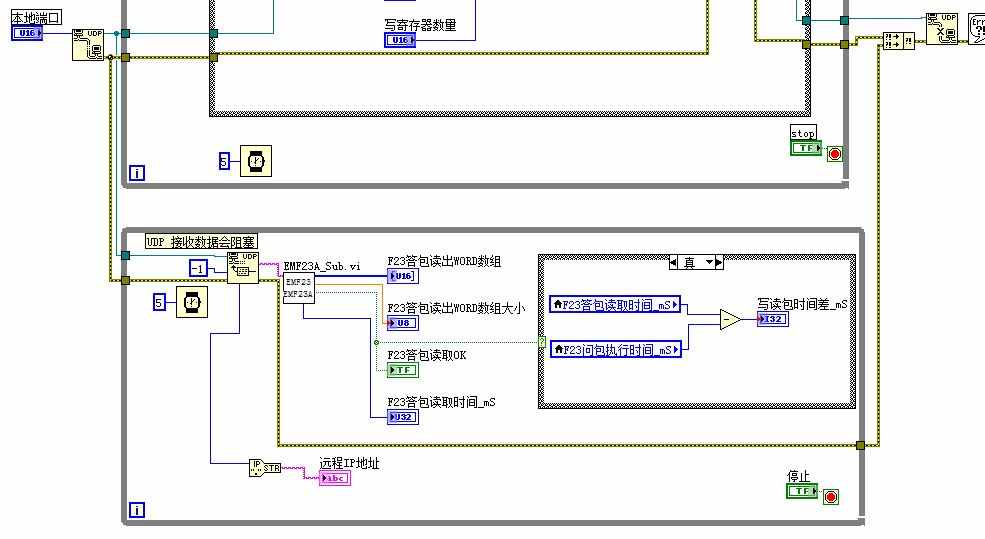The height and width of the screenshot is (539, 985).
Task: Click the constant 5 wired to the lower loop timer
Action: click(x=159, y=303)
